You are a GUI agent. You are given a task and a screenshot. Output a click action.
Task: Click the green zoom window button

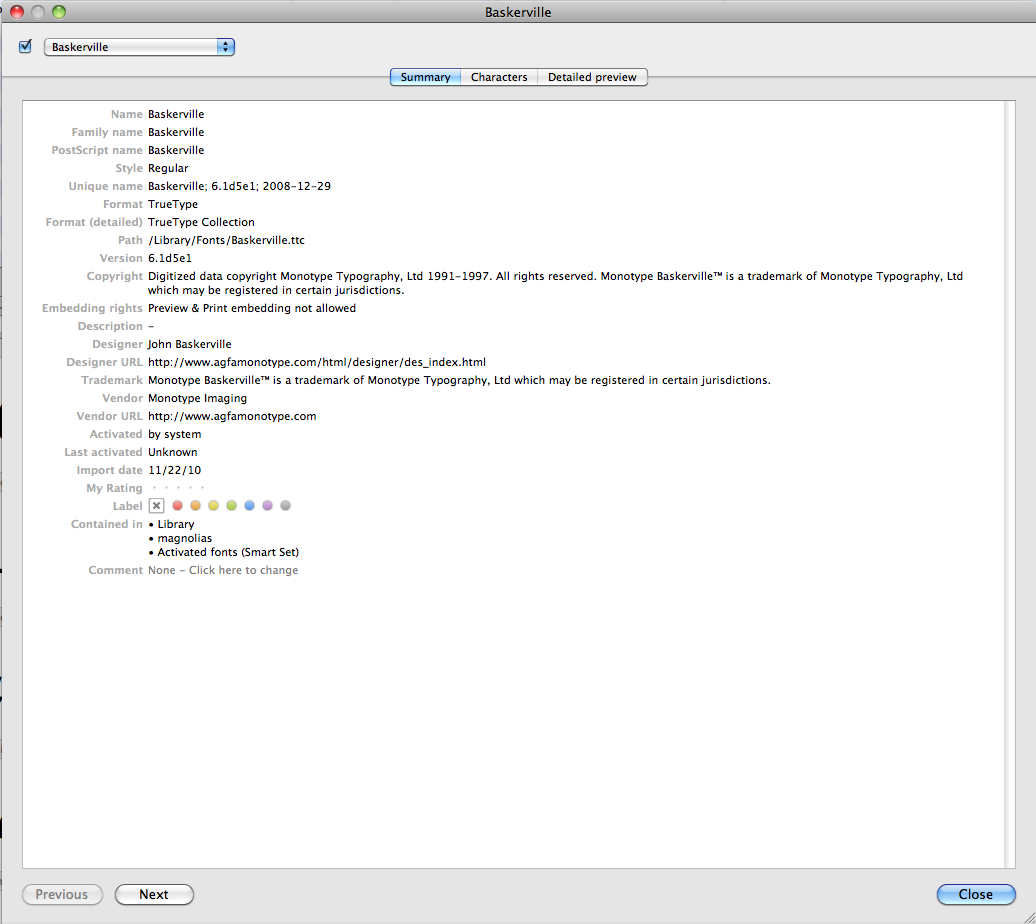(59, 12)
